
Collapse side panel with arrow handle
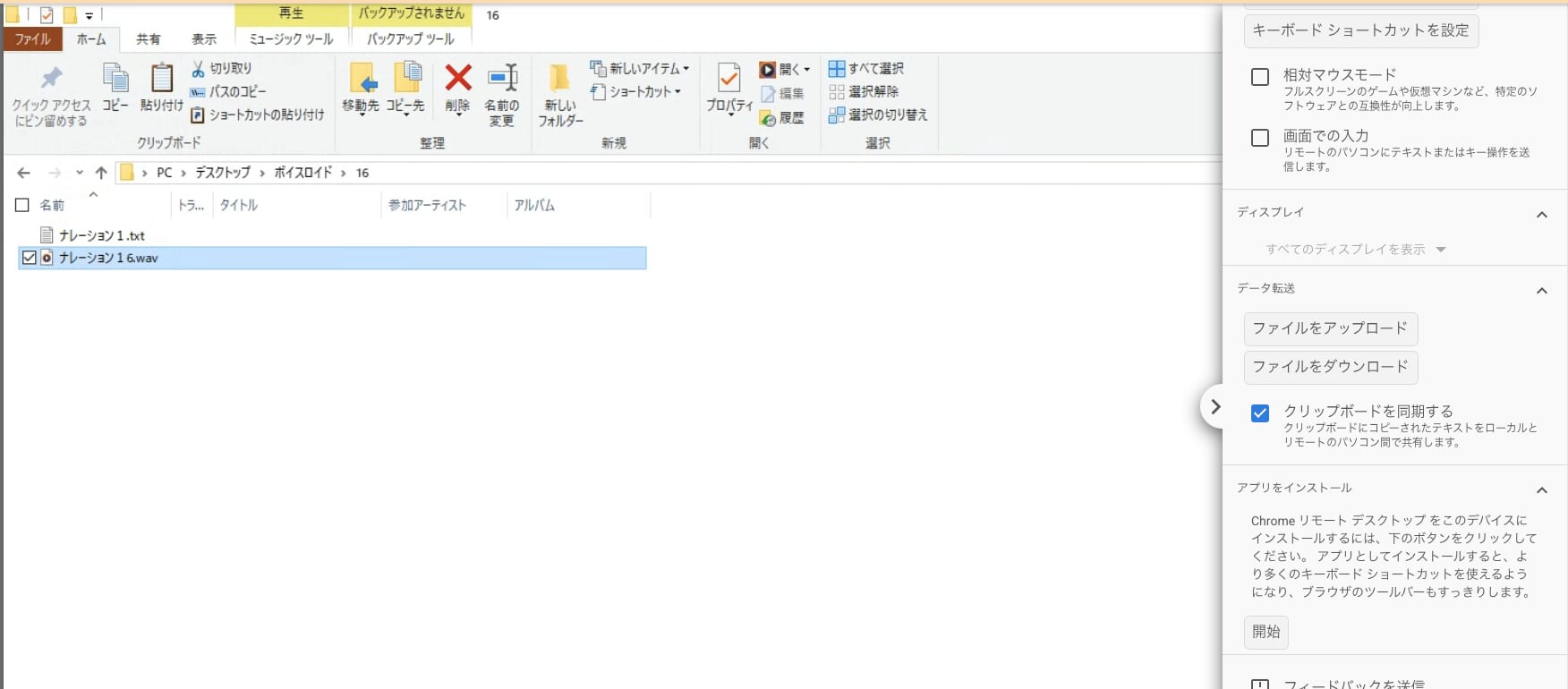pyautogui.click(x=1214, y=406)
